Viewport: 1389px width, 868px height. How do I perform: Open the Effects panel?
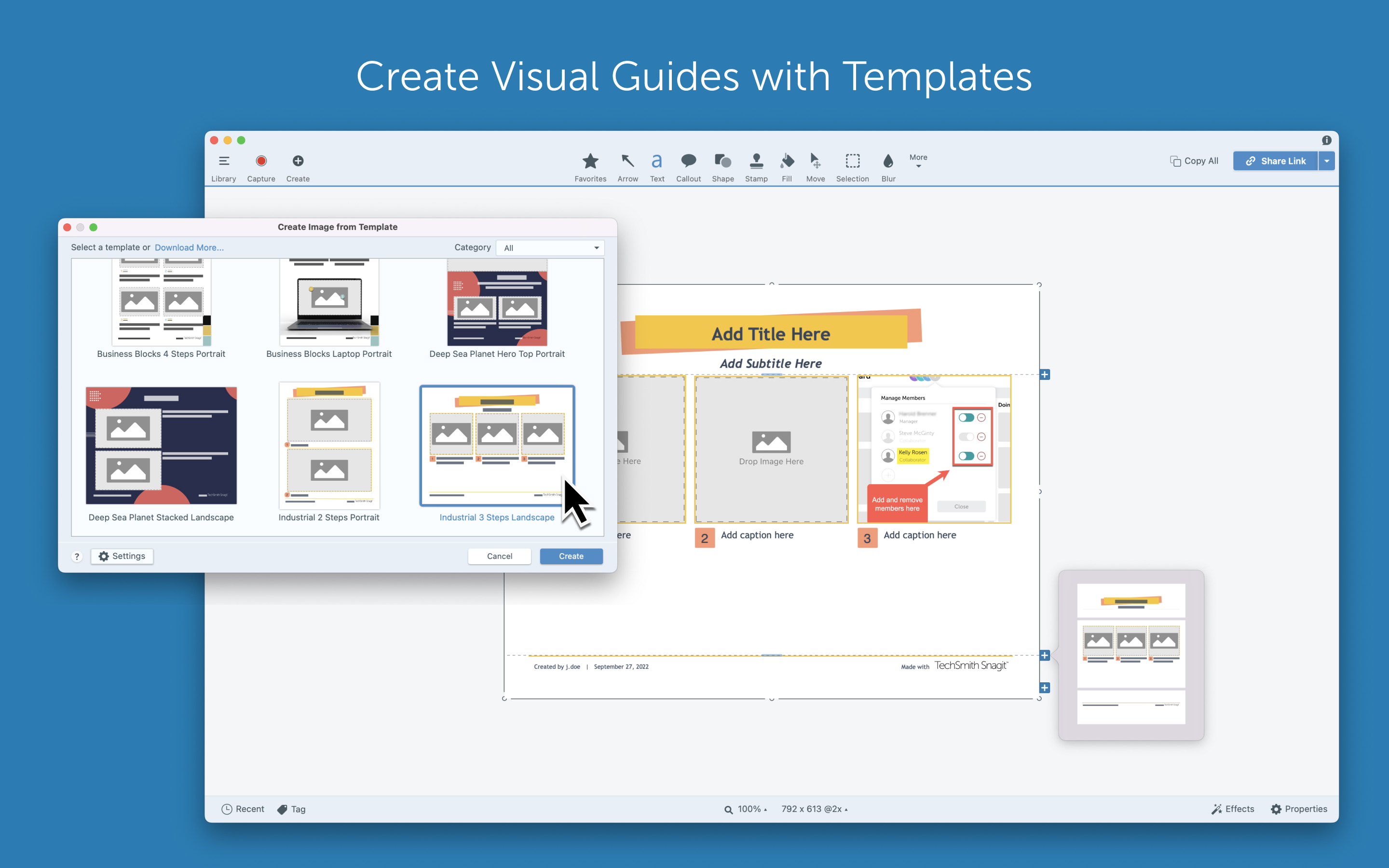coord(1233,809)
